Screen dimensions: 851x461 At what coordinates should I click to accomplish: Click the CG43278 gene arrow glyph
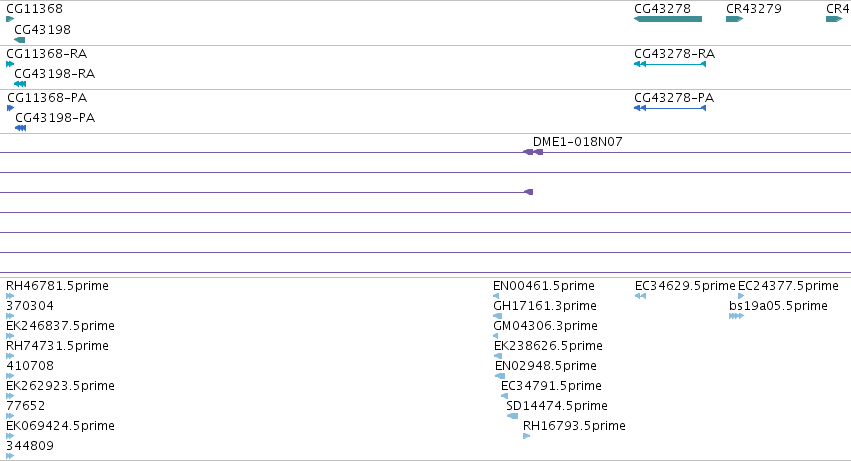[x=668, y=19]
